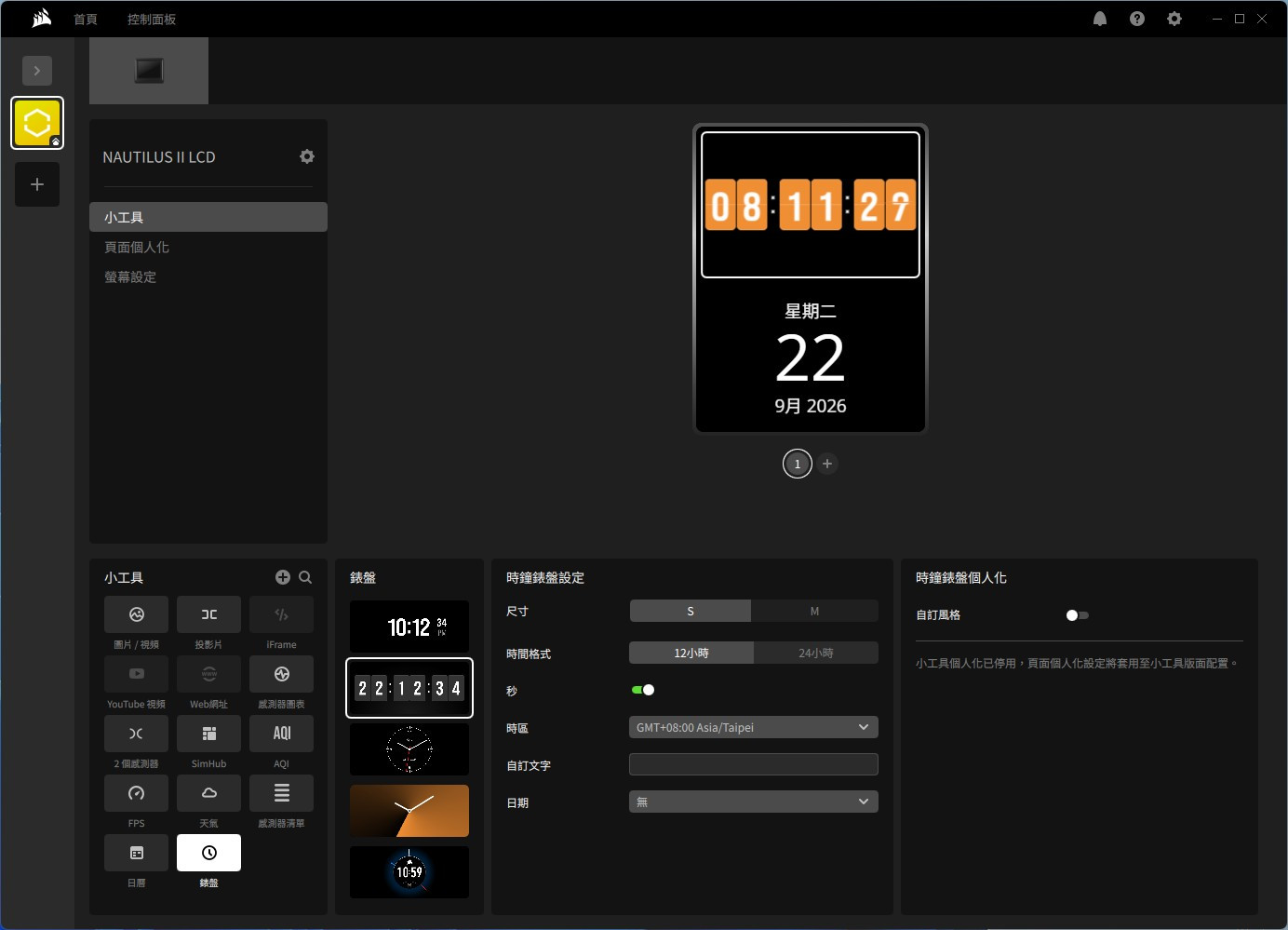Select 小工具 in the device menu
Viewport: 1288px width, 930px height.
tap(208, 217)
